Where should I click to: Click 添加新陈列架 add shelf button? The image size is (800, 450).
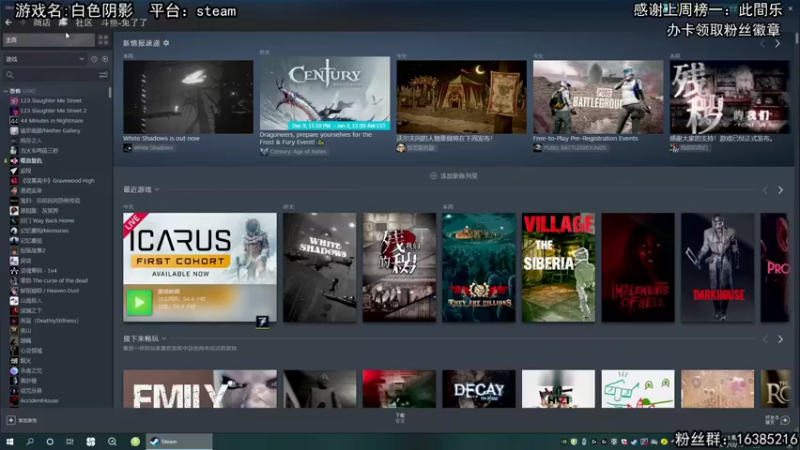click(x=454, y=176)
